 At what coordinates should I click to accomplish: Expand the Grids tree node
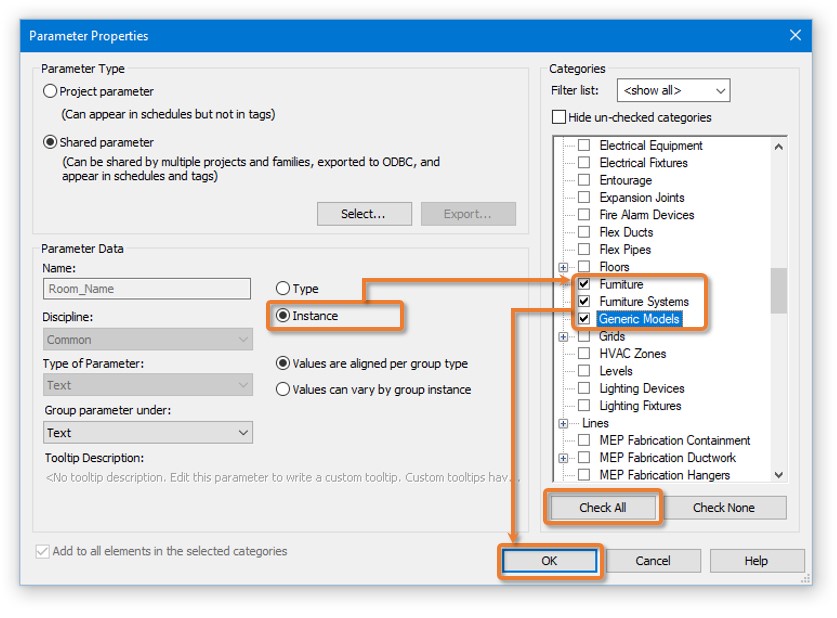pyautogui.click(x=563, y=337)
